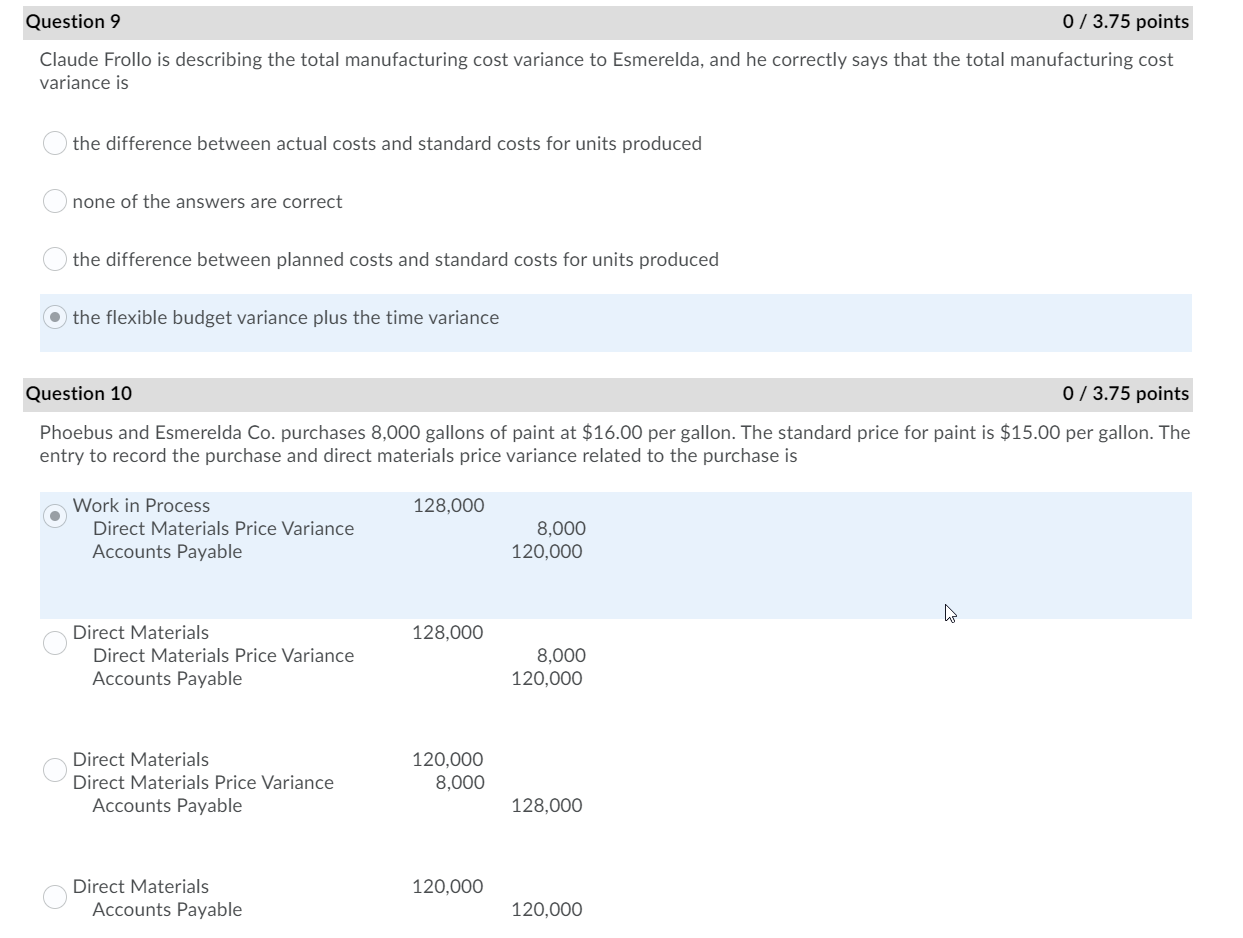Pick the 'planned costs and standard costs' radio

55,260
